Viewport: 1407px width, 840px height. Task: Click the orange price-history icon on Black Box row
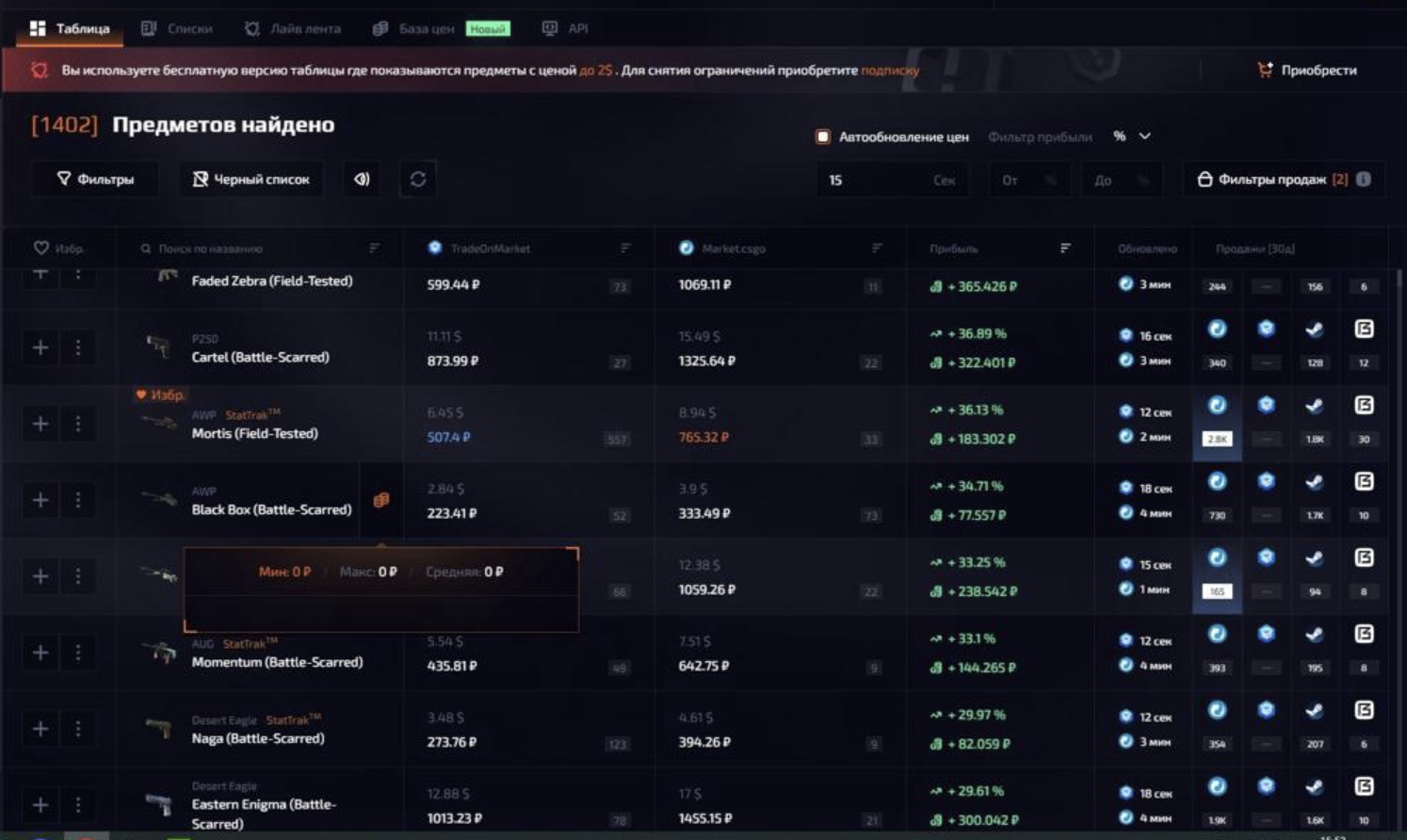[x=381, y=500]
